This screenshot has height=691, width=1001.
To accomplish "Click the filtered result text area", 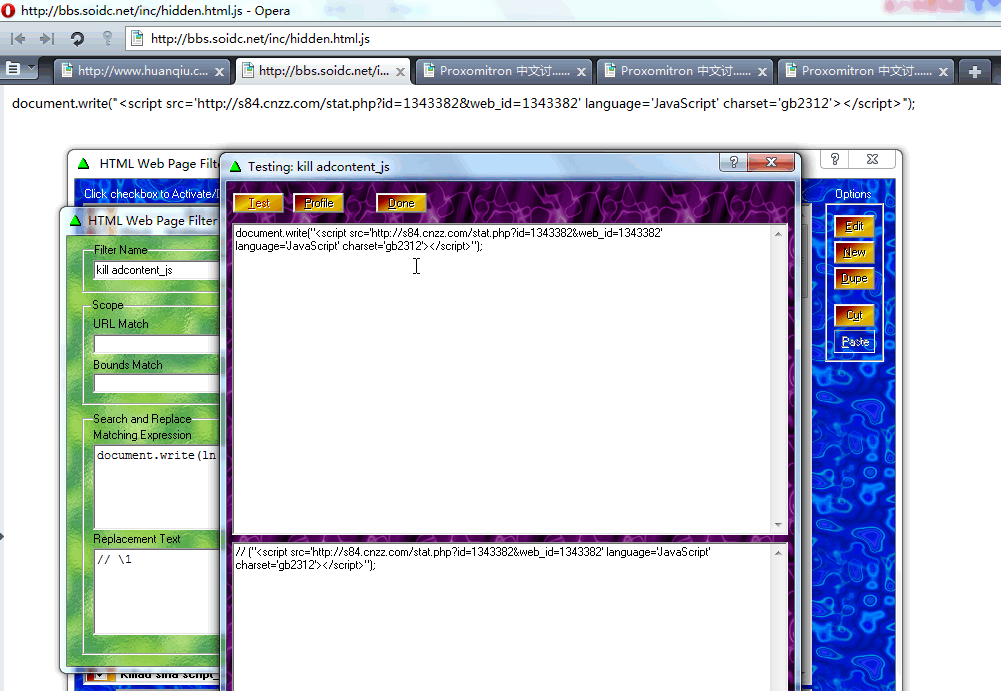I will point(502,617).
